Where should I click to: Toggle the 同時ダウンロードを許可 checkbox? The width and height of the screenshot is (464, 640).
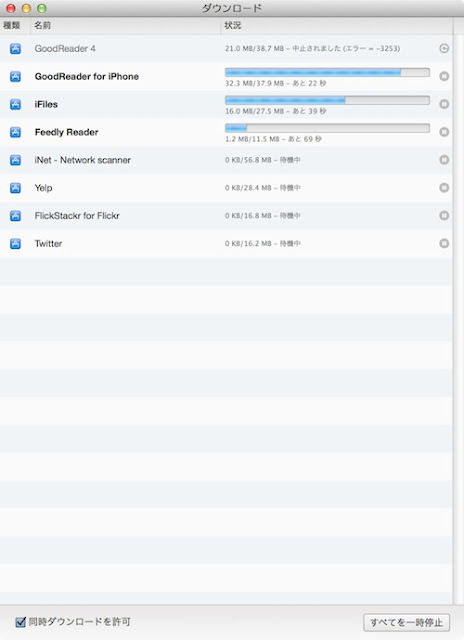pyautogui.click(x=20, y=622)
